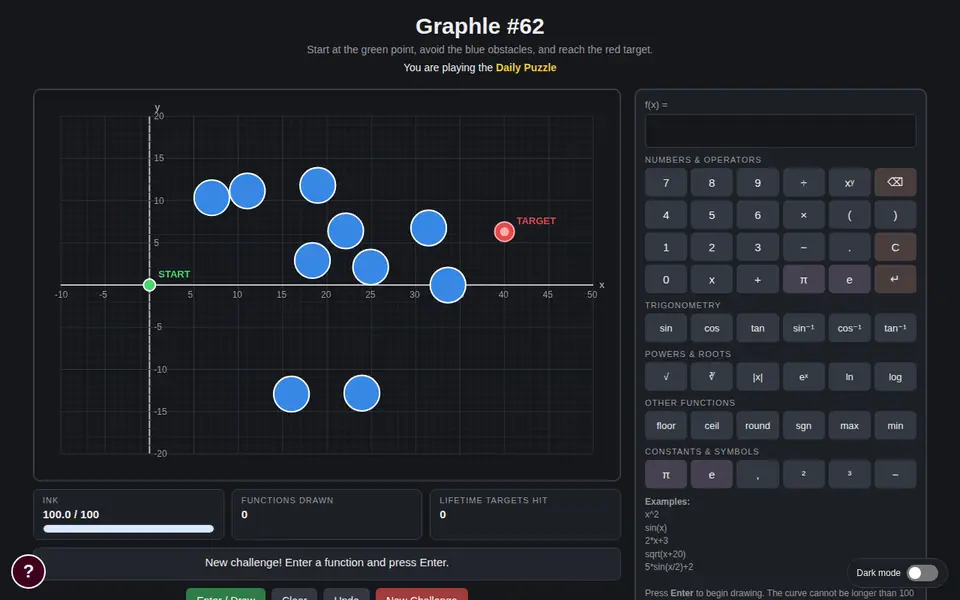This screenshot has width=960, height=600.
Task: Click the divide operator key
Action: click(803, 182)
